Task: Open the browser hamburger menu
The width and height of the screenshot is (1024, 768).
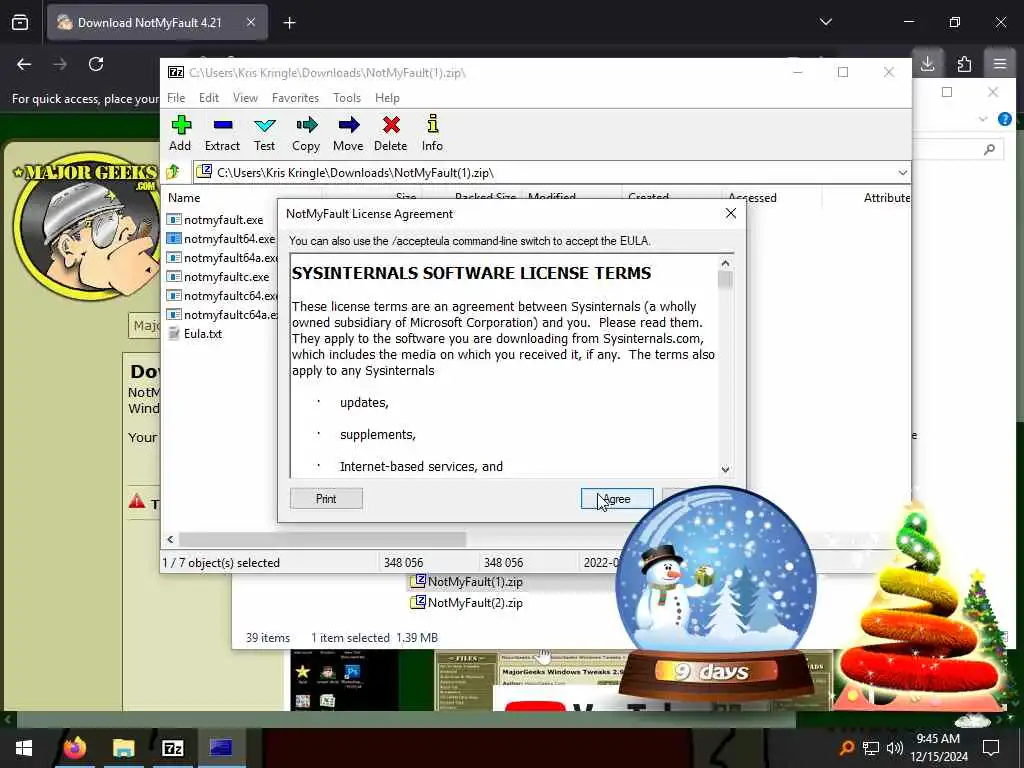Action: coord(1000,64)
